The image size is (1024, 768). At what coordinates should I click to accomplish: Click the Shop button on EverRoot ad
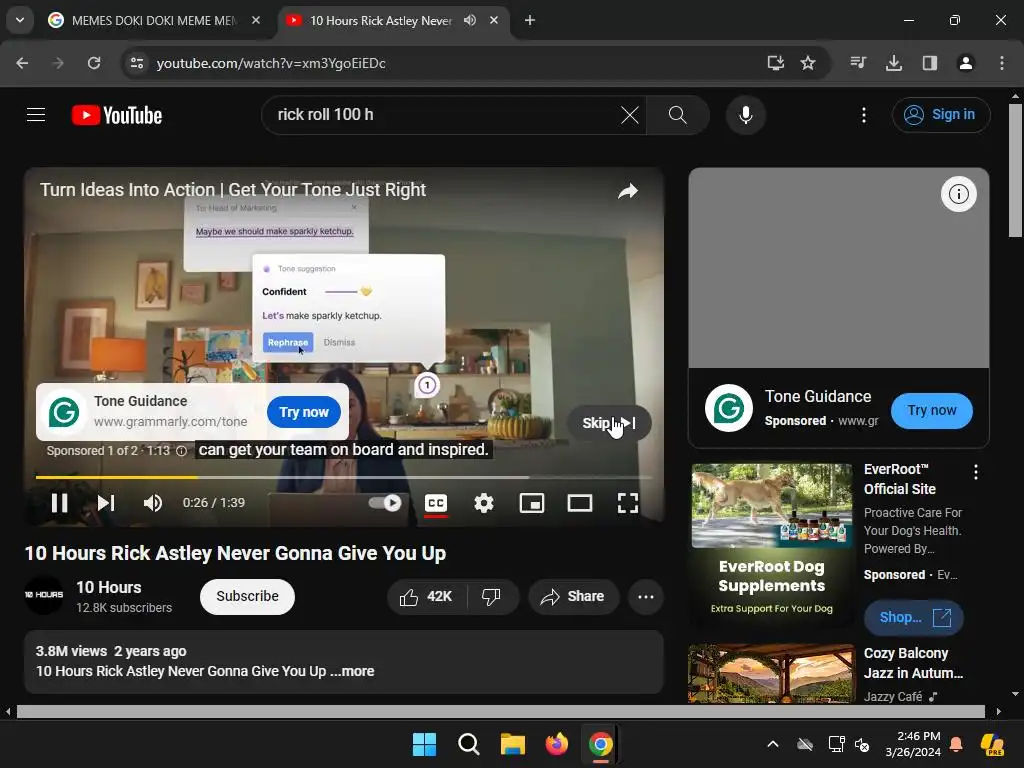913,617
